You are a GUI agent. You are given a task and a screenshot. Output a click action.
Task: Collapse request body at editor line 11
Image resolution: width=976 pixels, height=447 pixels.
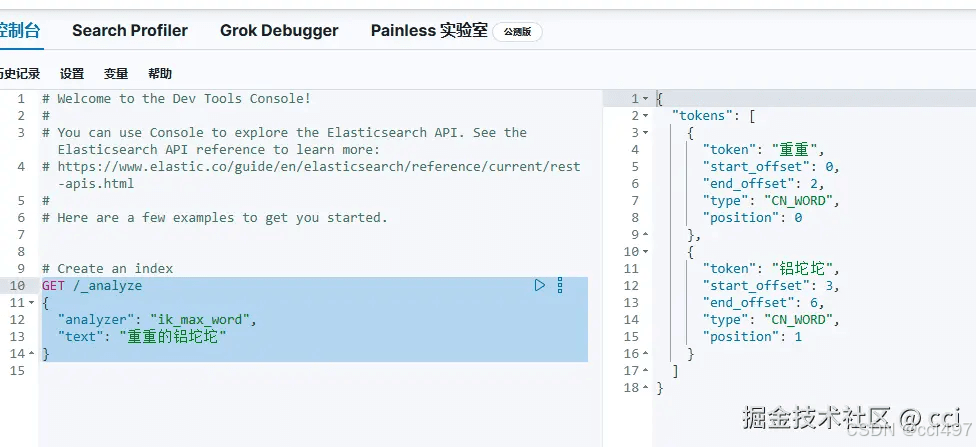tap(31, 303)
